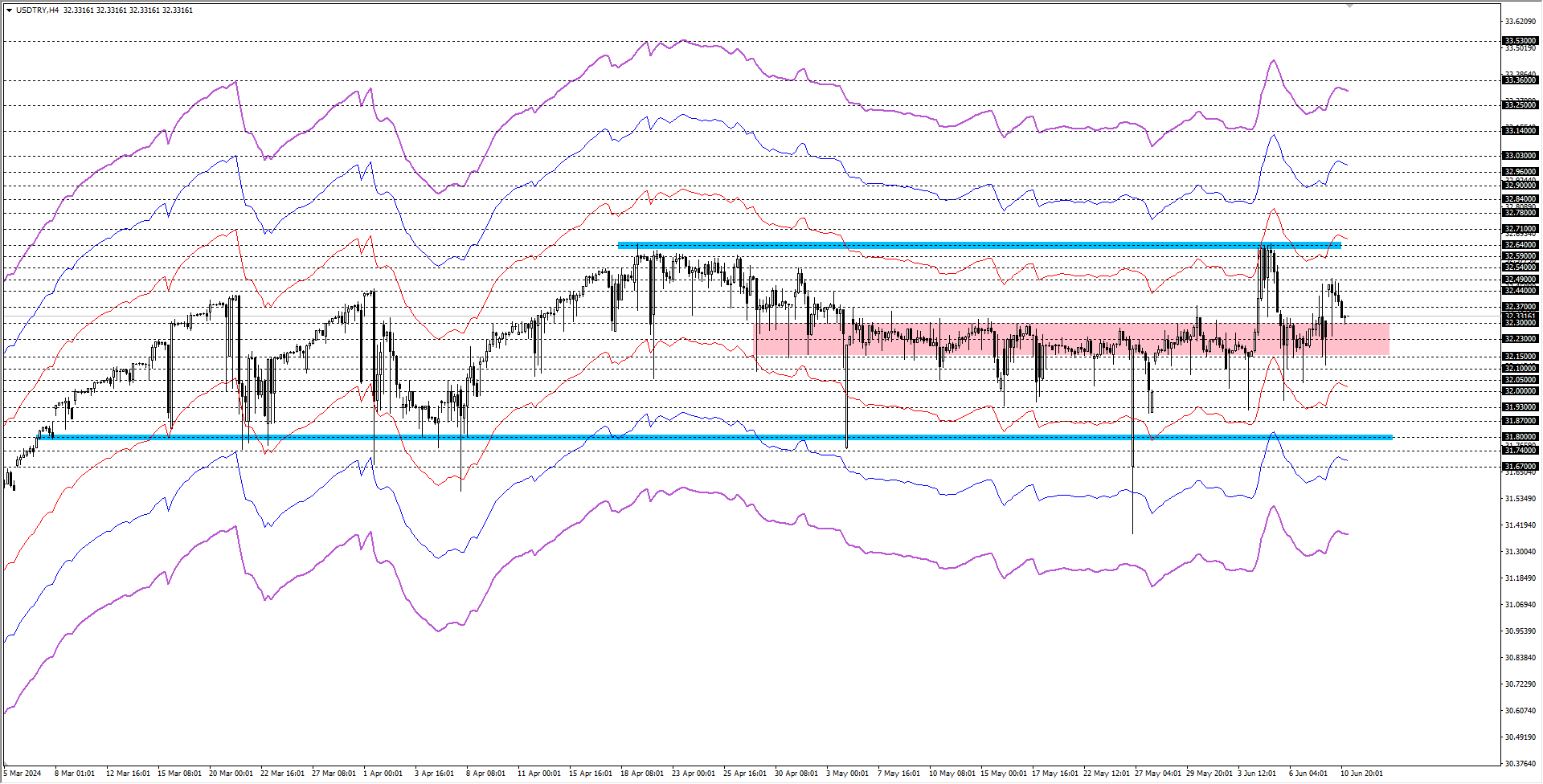This screenshot has height=784, width=1543.
Task: Click the 31.80000 price level label
Action: (1520, 437)
